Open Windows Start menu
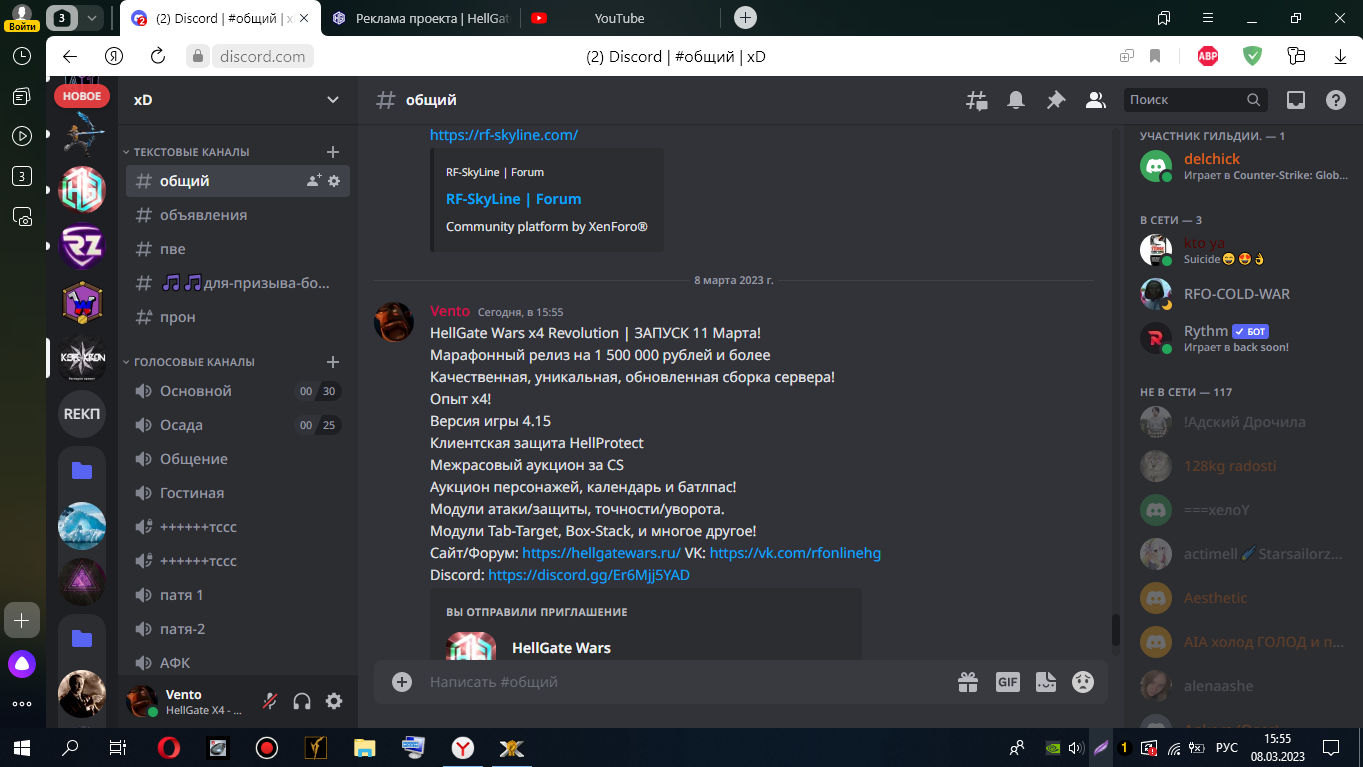 [22, 747]
